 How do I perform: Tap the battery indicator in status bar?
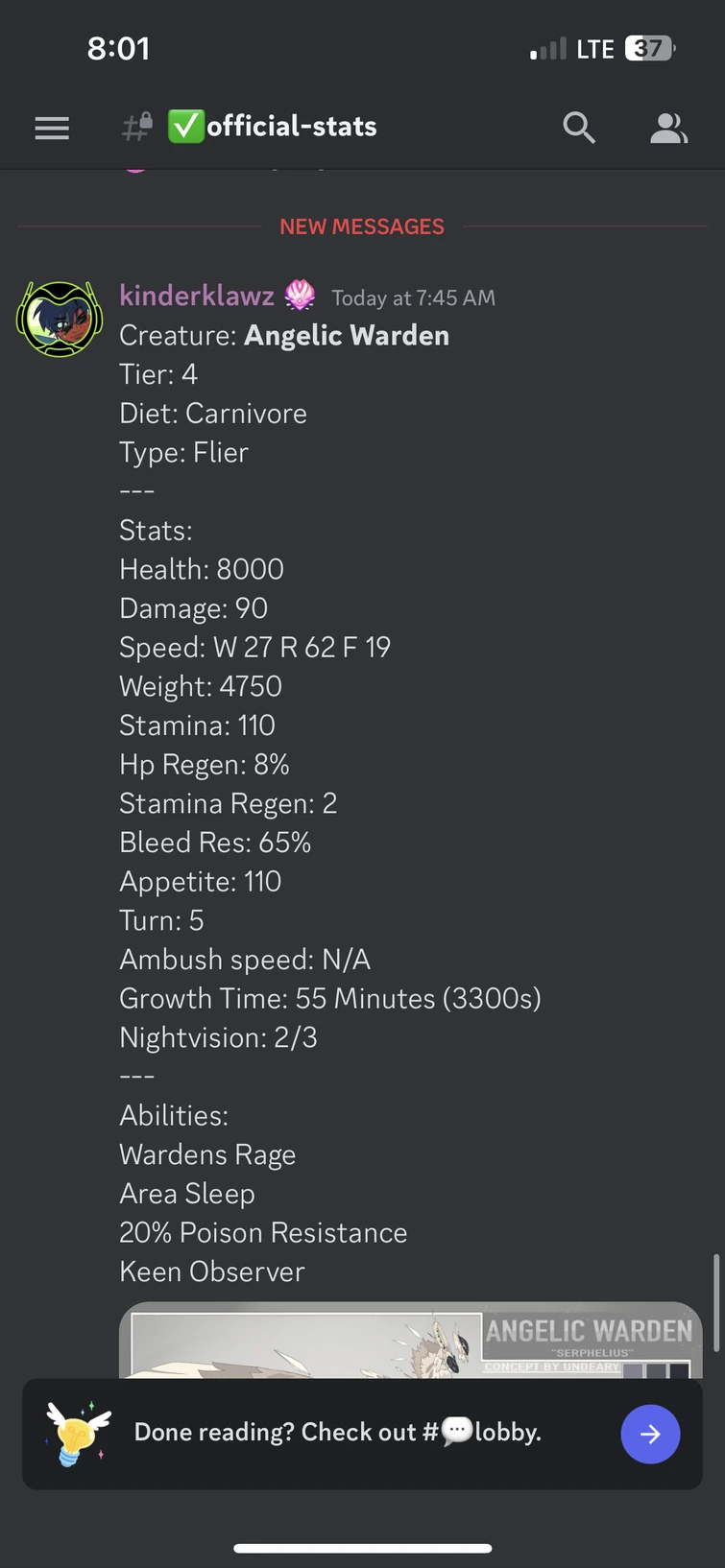pos(650,48)
